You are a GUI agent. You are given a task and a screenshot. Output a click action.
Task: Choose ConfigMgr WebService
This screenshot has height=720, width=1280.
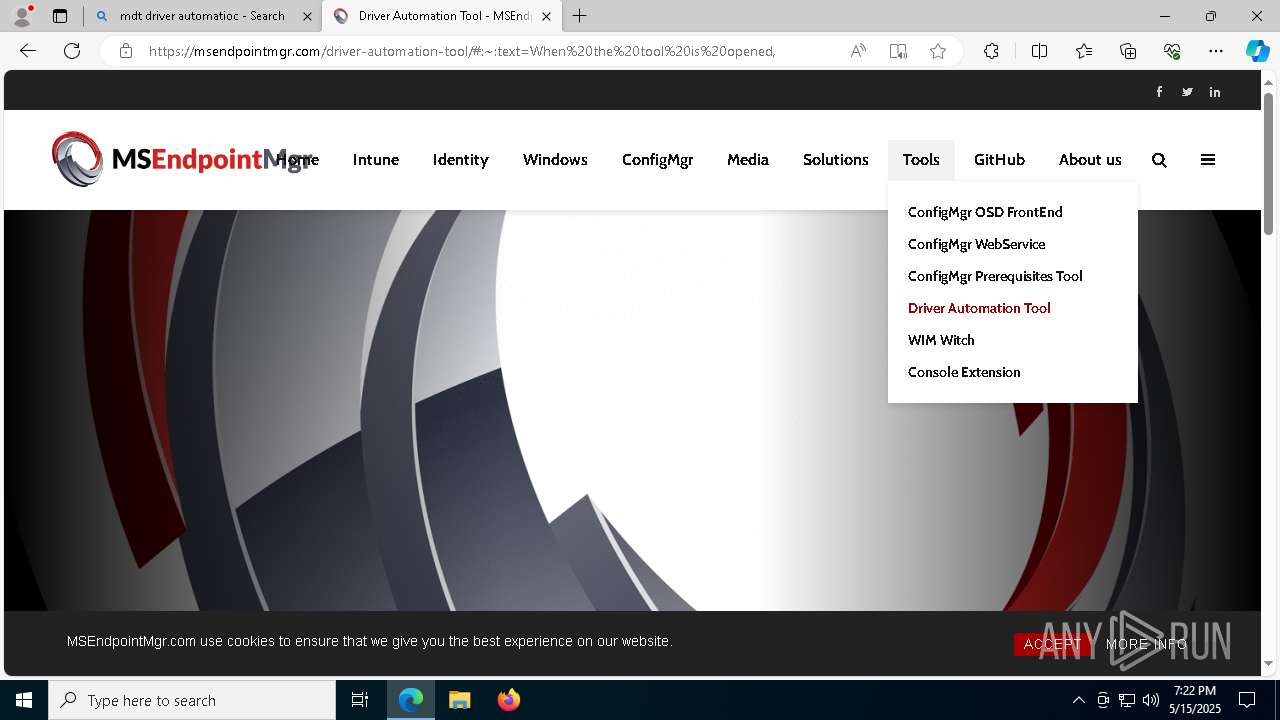point(977,244)
